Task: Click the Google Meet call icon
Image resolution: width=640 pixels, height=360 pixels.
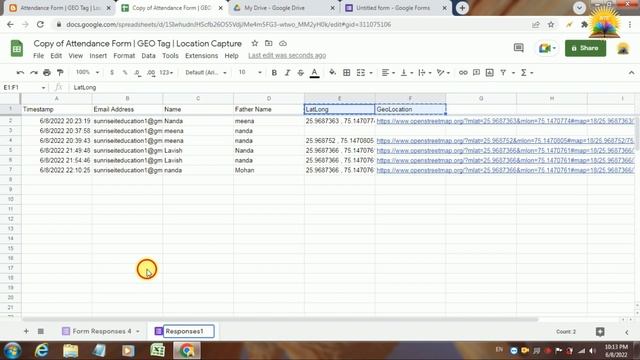Action: point(547,48)
